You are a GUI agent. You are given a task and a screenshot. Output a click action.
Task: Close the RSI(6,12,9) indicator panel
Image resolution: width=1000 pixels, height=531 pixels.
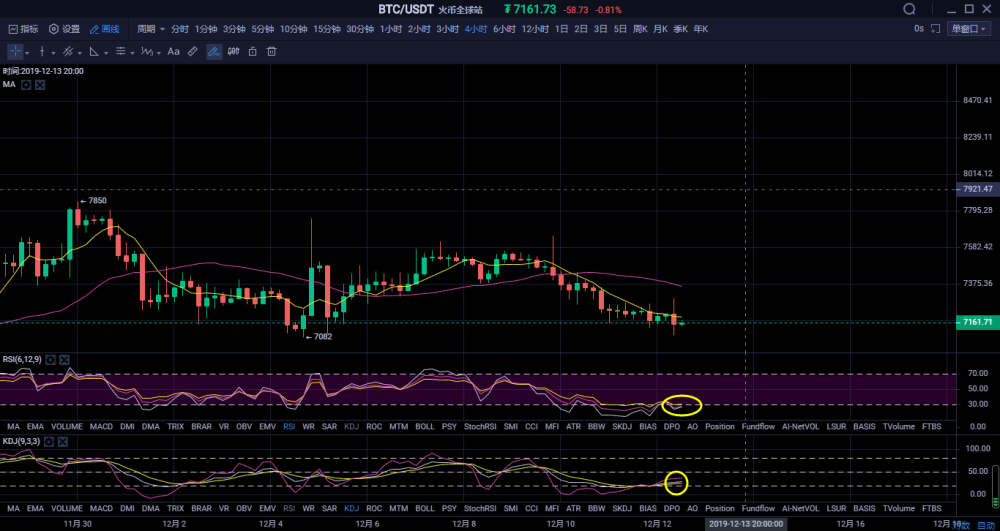click(64, 358)
